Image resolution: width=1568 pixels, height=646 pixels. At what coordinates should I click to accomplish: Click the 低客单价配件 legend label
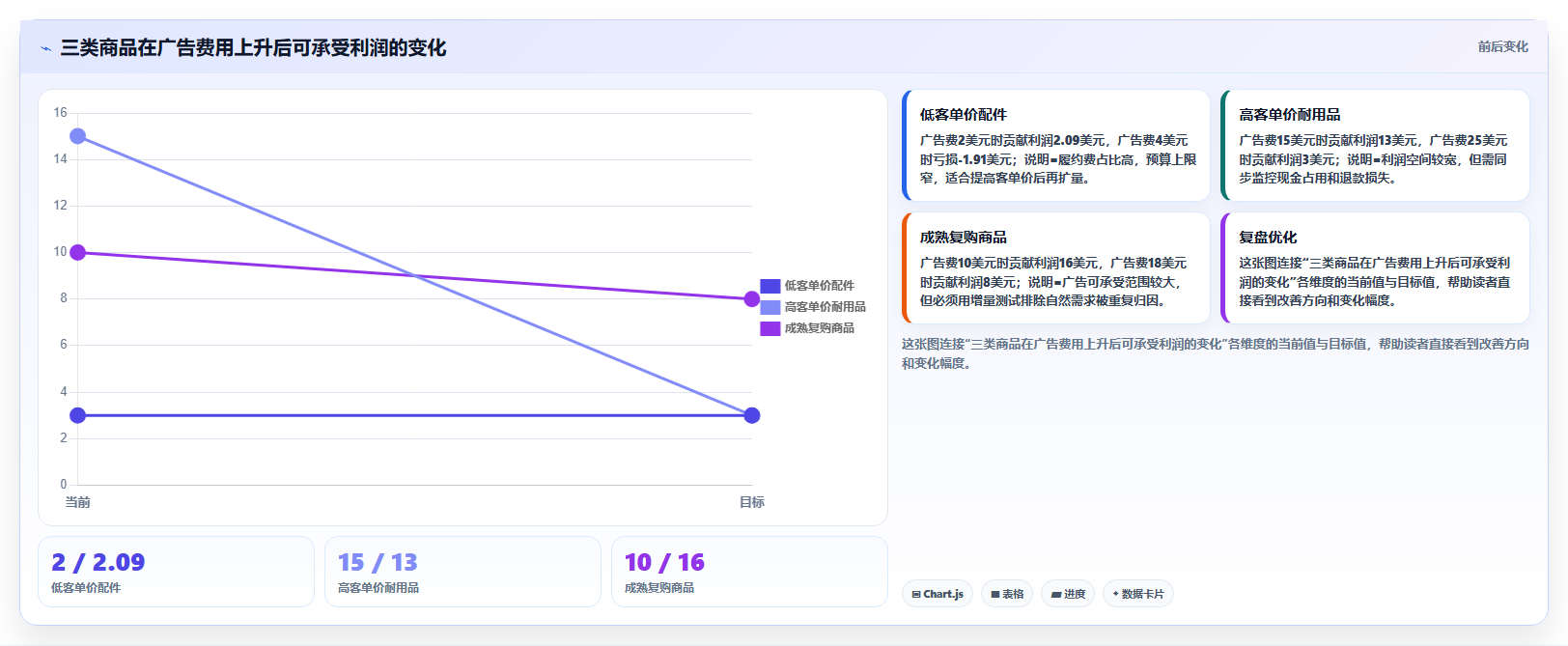pyautogui.click(x=819, y=286)
